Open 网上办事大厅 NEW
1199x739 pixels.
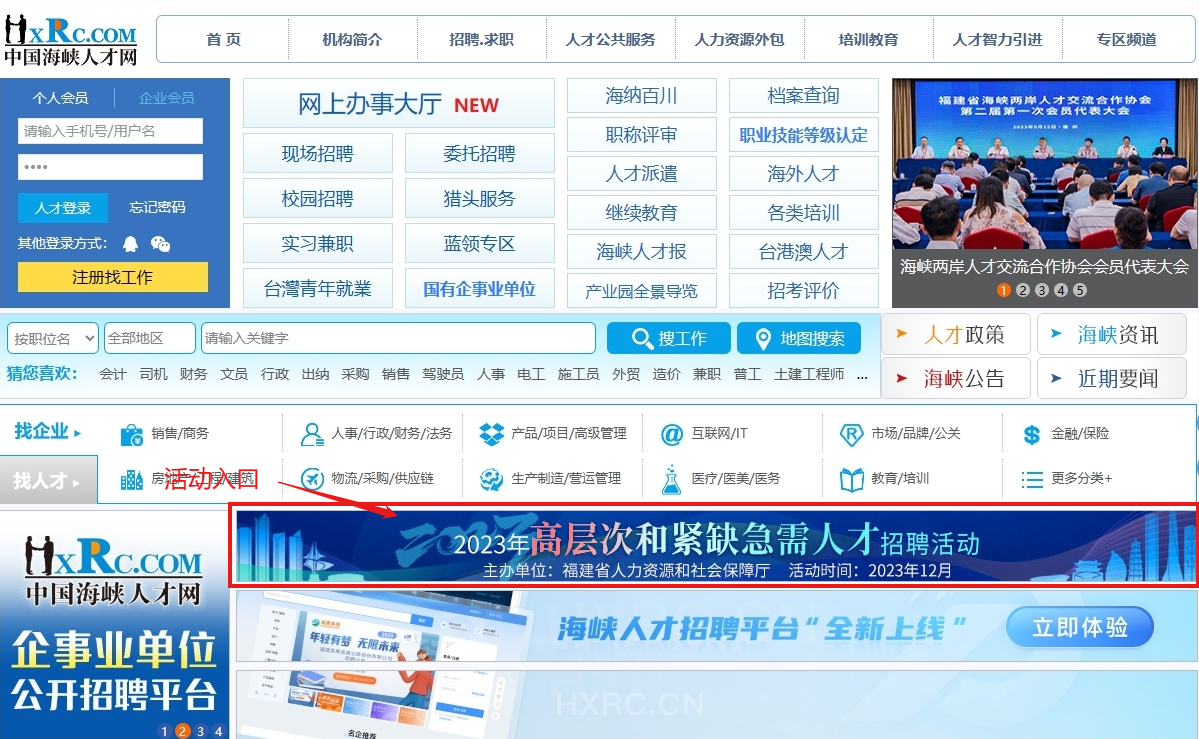click(x=398, y=103)
